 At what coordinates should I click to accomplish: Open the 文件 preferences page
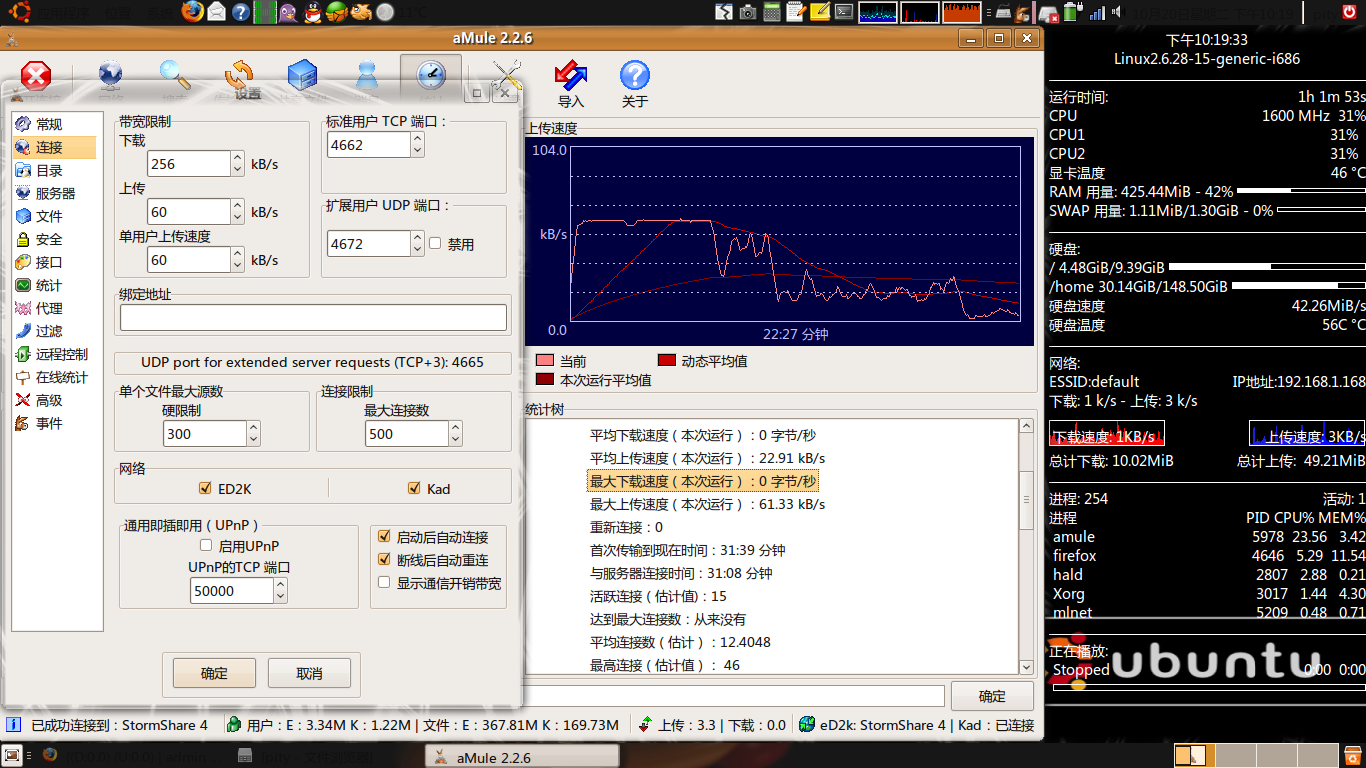click(x=55, y=216)
